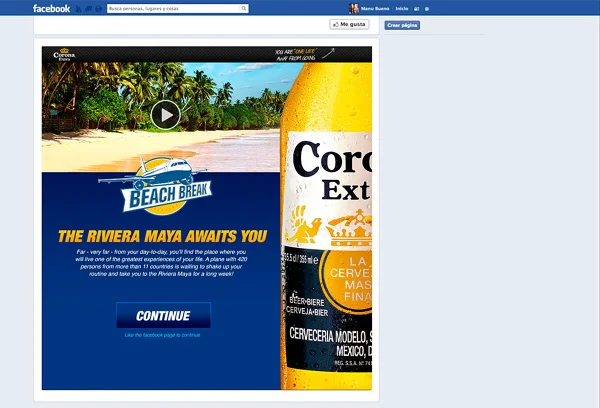The width and height of the screenshot is (600, 408).
Task: Click the Crear página button
Action: [x=402, y=25]
